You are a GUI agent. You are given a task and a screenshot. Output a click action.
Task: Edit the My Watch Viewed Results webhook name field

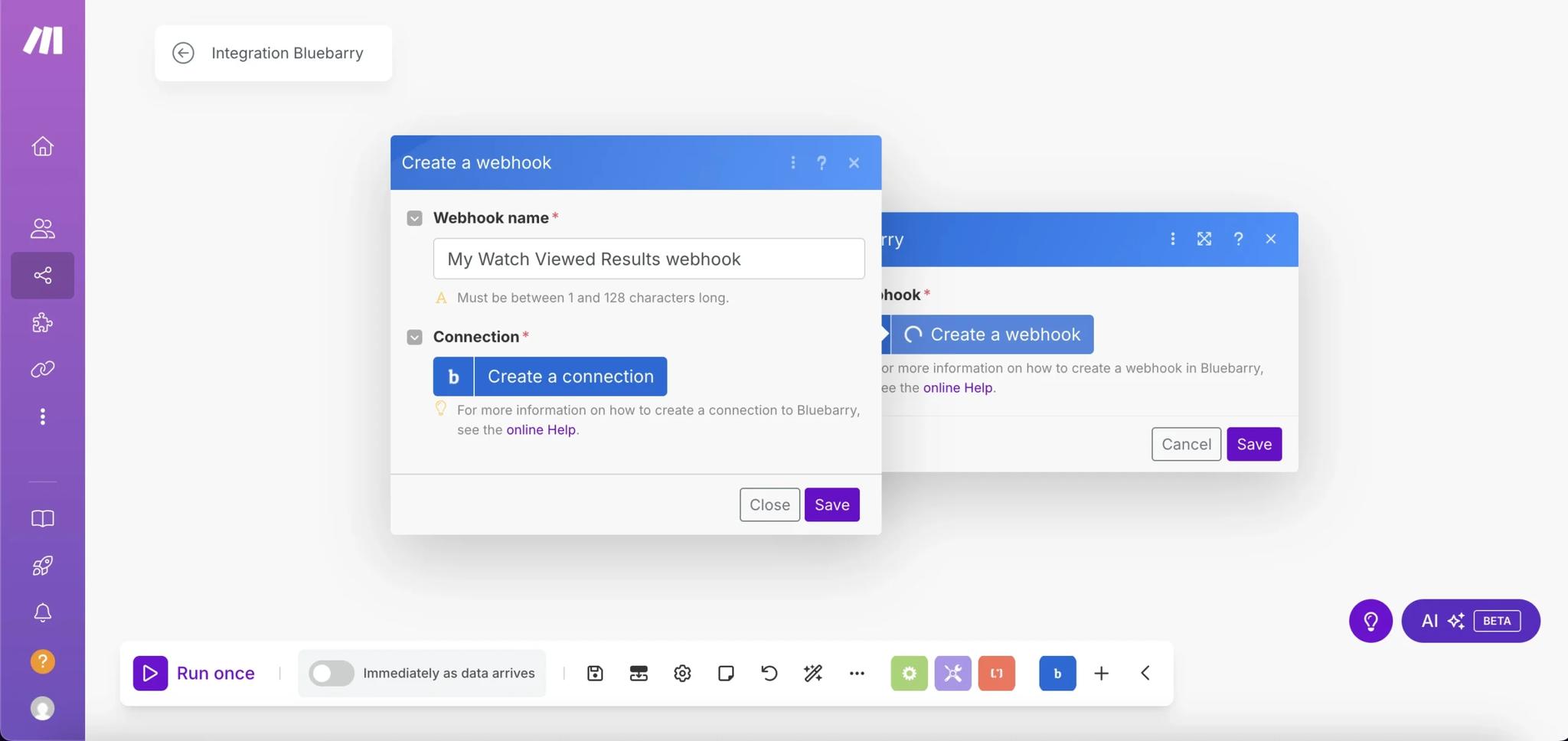coord(648,259)
